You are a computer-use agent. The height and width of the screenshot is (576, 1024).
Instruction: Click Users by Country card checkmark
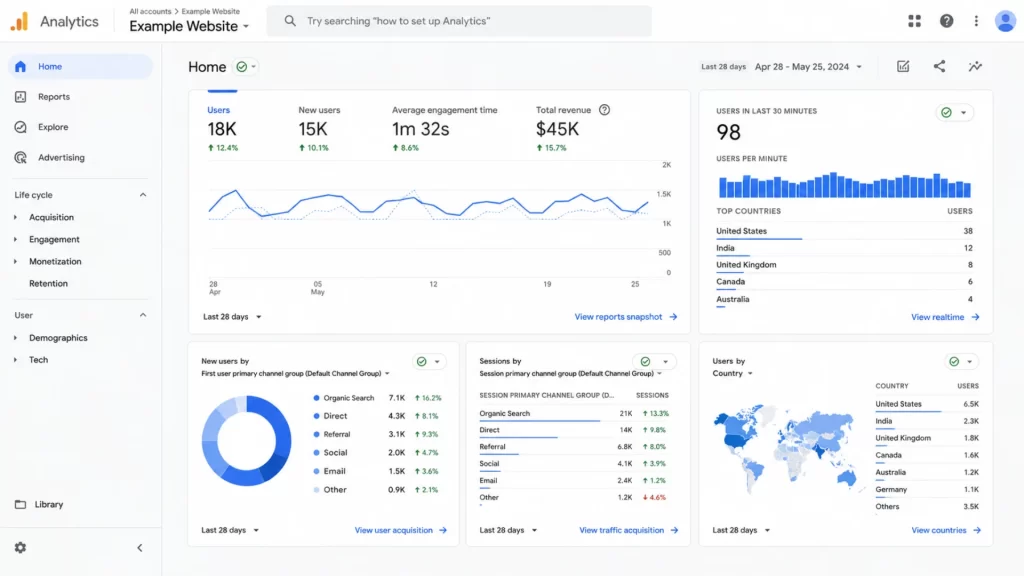point(954,361)
